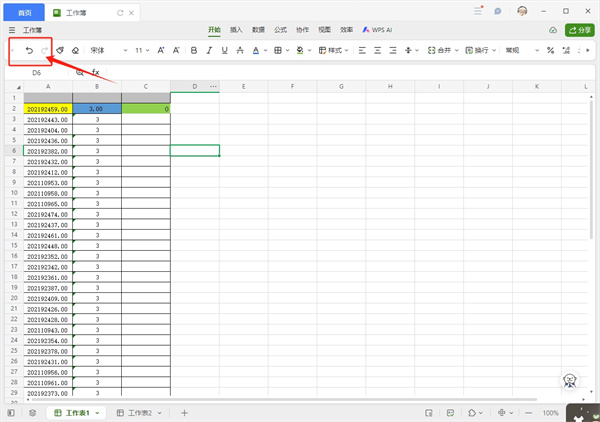Expand the 工作表2 sheet tab arrow

pyautogui.click(x=160, y=413)
